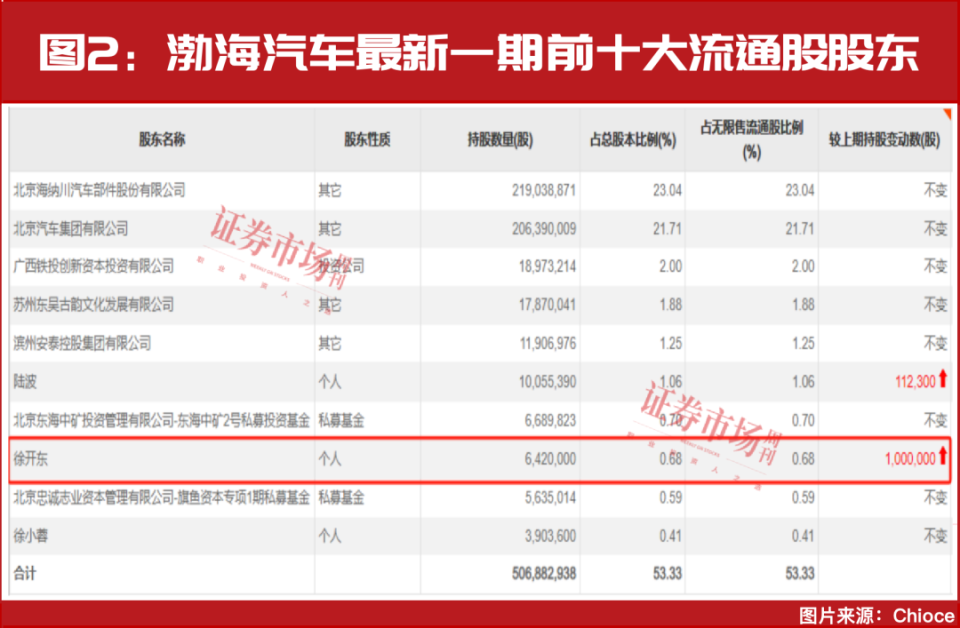Select shareholder 陆波
This screenshot has width=960, height=628.
25,381
